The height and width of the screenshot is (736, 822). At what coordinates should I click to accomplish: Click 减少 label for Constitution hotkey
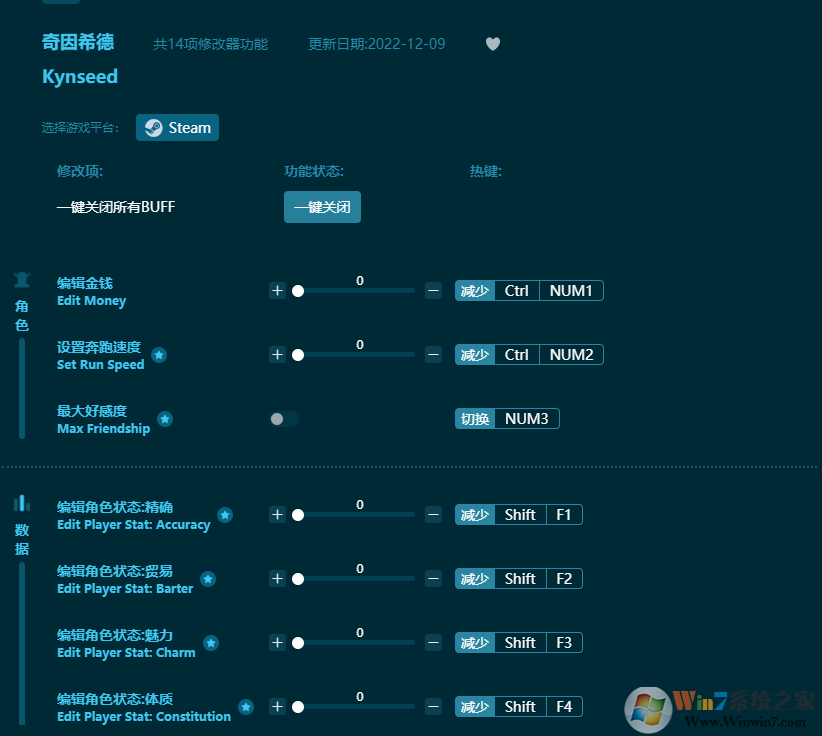(x=475, y=706)
